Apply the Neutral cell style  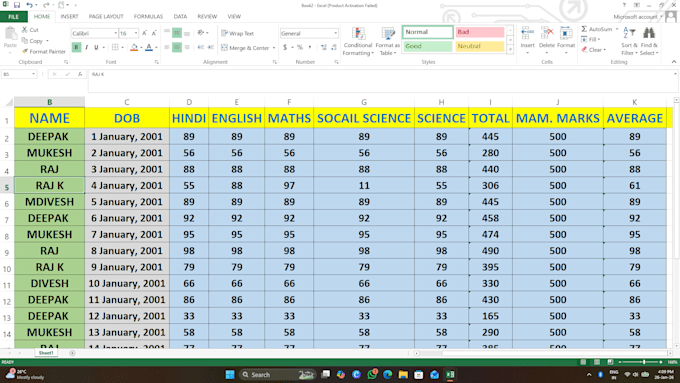click(480, 46)
